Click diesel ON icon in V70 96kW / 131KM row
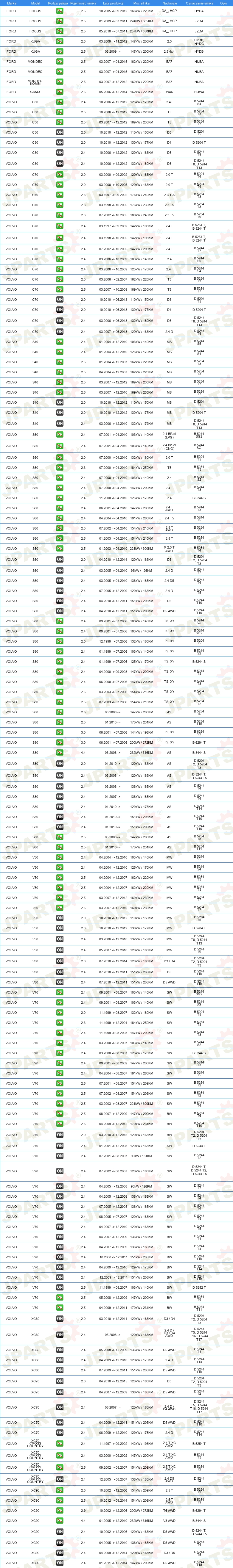Screen dimensions: 233x1568 pos(60,1156)
